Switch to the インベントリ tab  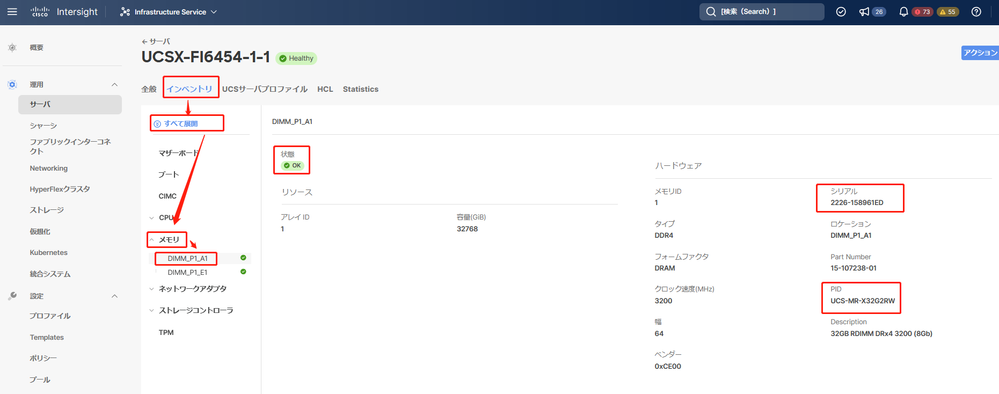point(189,89)
